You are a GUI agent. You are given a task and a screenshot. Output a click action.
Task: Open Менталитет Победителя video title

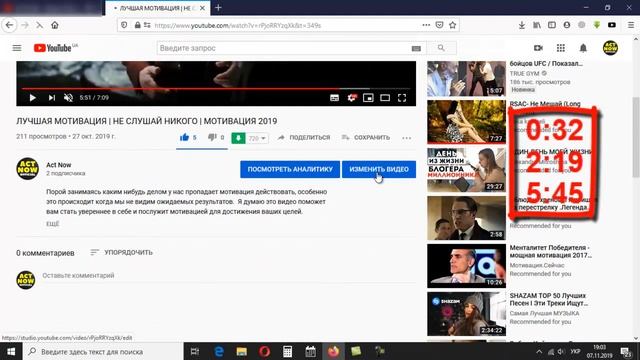550,251
